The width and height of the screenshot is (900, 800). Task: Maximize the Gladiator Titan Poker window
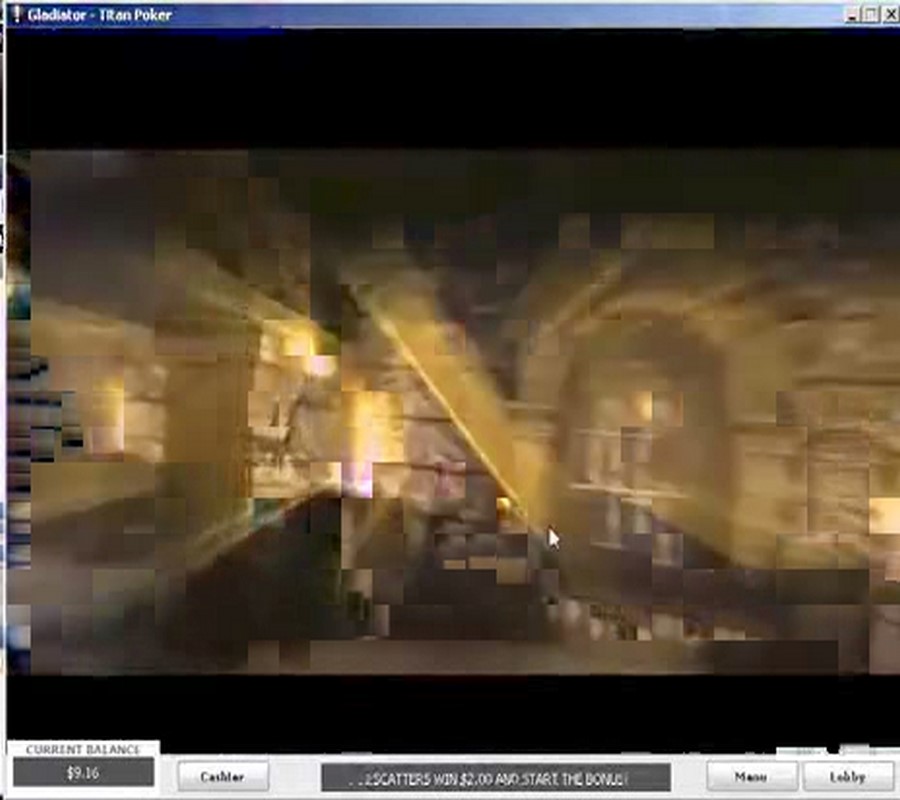pyautogui.click(x=870, y=14)
